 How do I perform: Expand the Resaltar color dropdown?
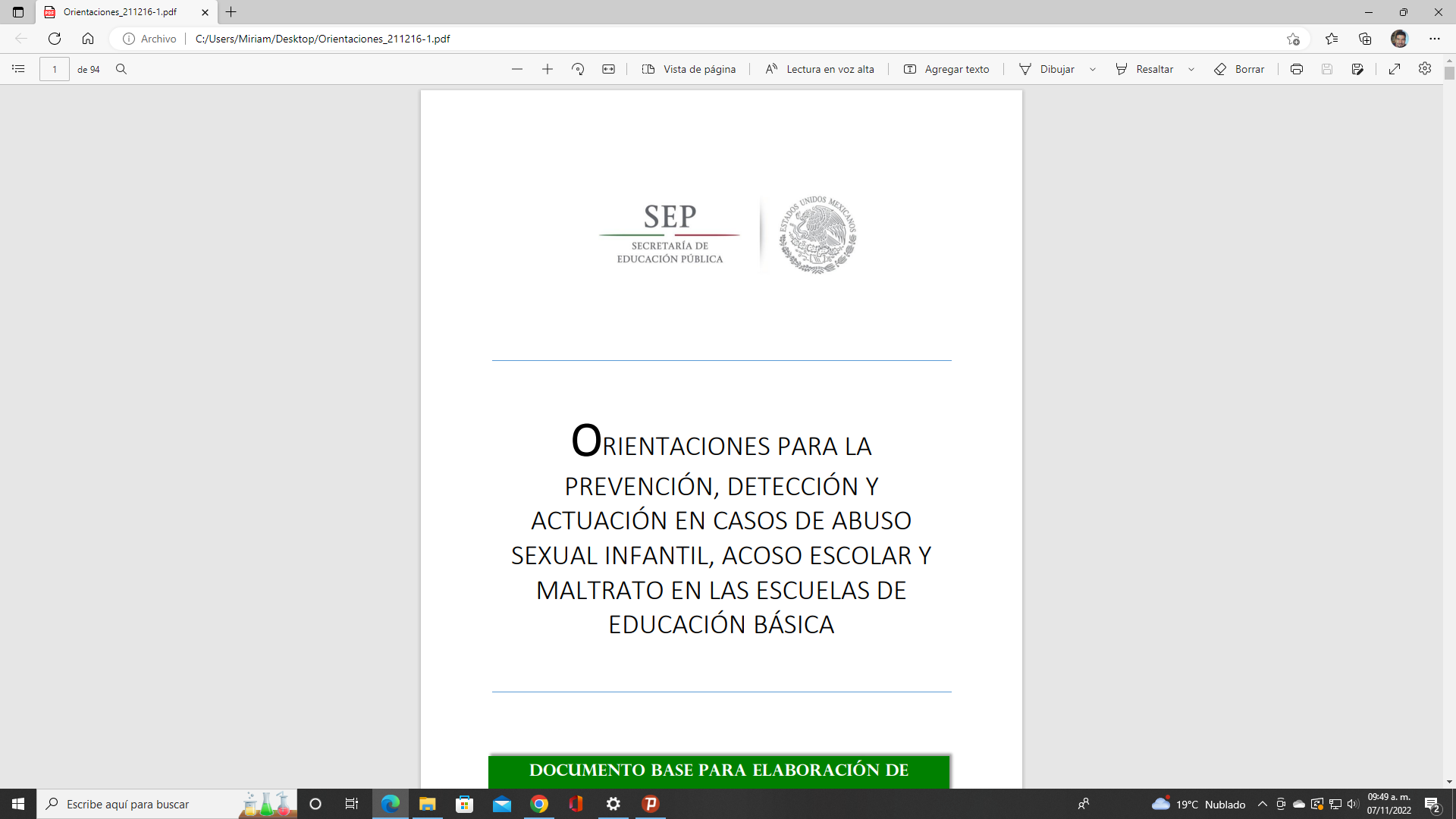[x=1191, y=69]
